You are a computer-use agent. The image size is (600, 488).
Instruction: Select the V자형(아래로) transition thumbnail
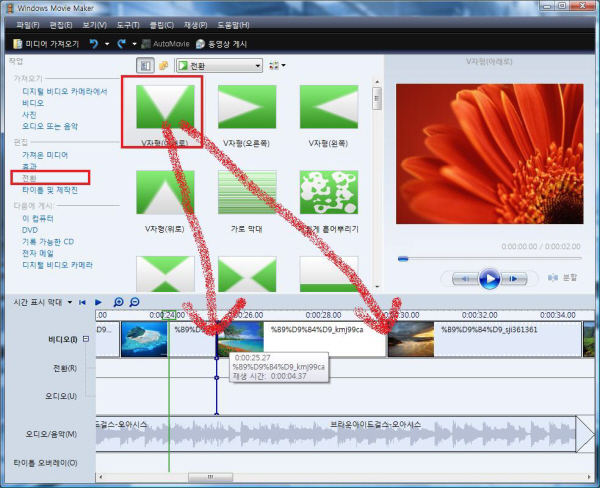[x=165, y=107]
